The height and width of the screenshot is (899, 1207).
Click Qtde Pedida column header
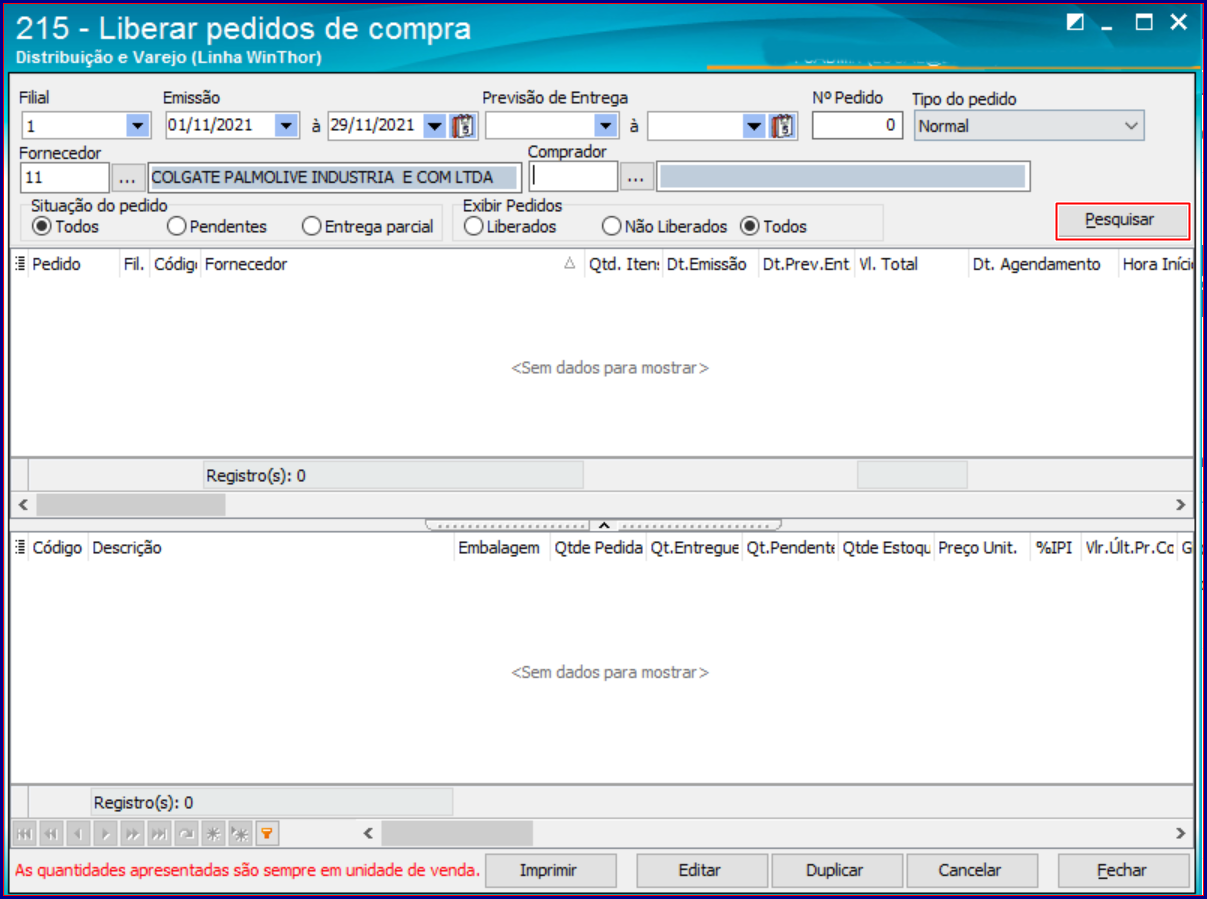click(x=598, y=547)
